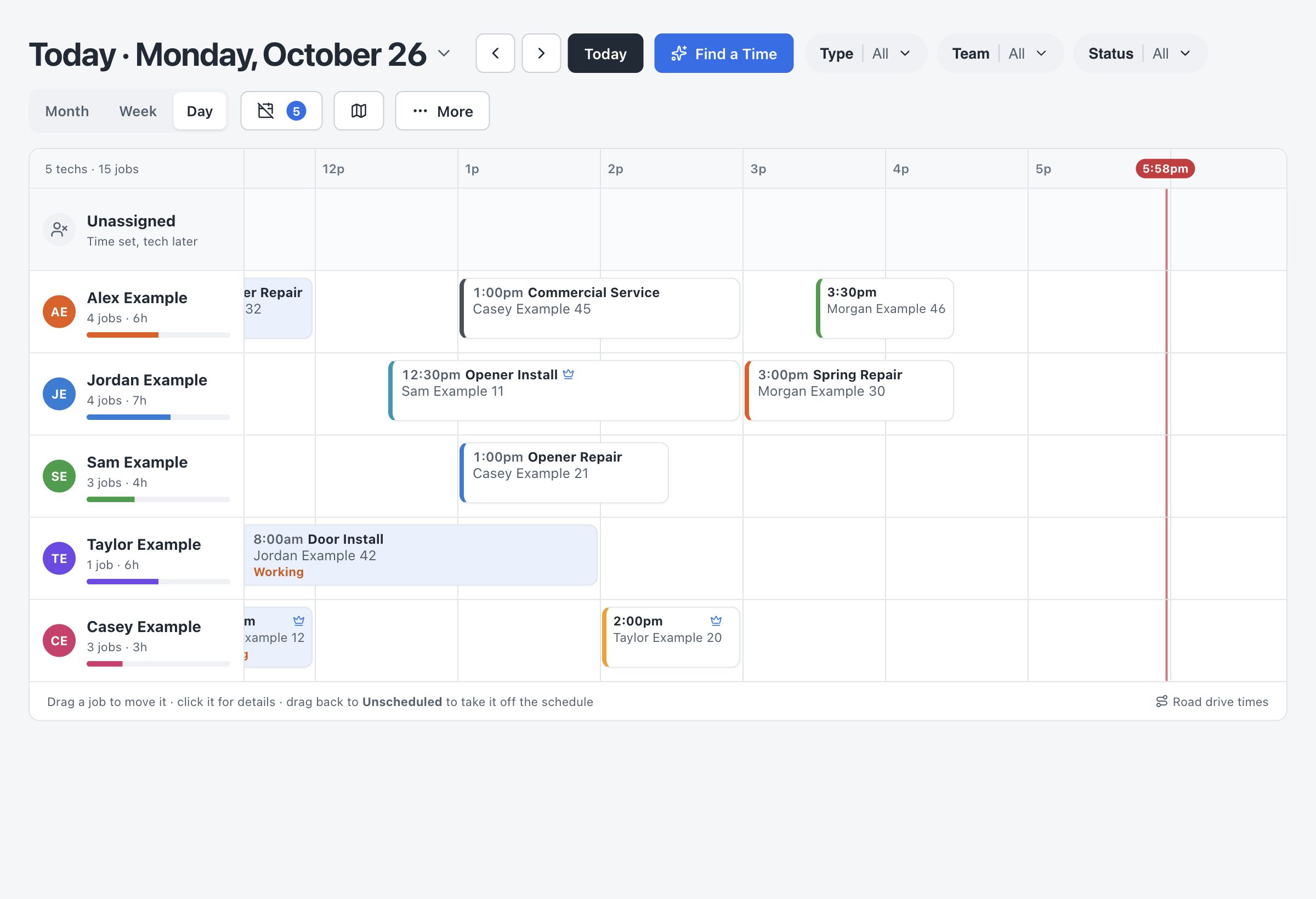Image resolution: width=1316 pixels, height=899 pixels.
Task: Click the TE avatar for Taylor Example
Action: [x=59, y=558]
